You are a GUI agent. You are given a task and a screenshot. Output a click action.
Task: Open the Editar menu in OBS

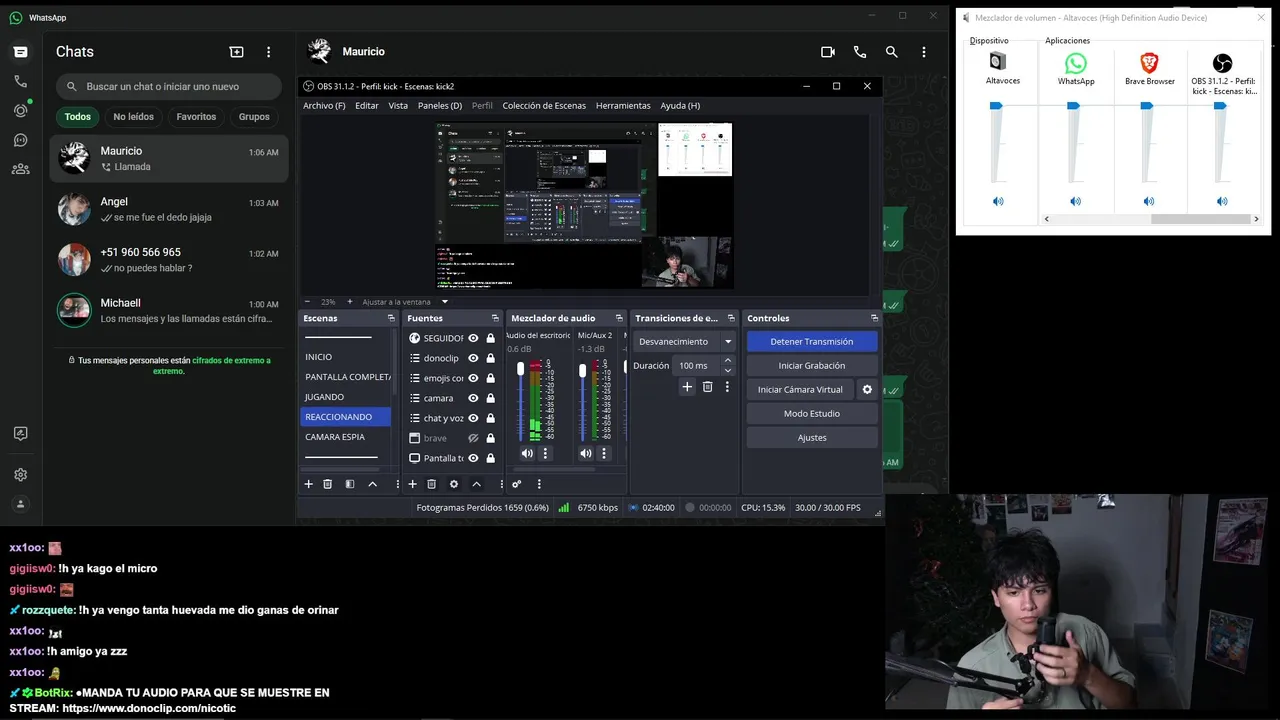pyautogui.click(x=367, y=105)
